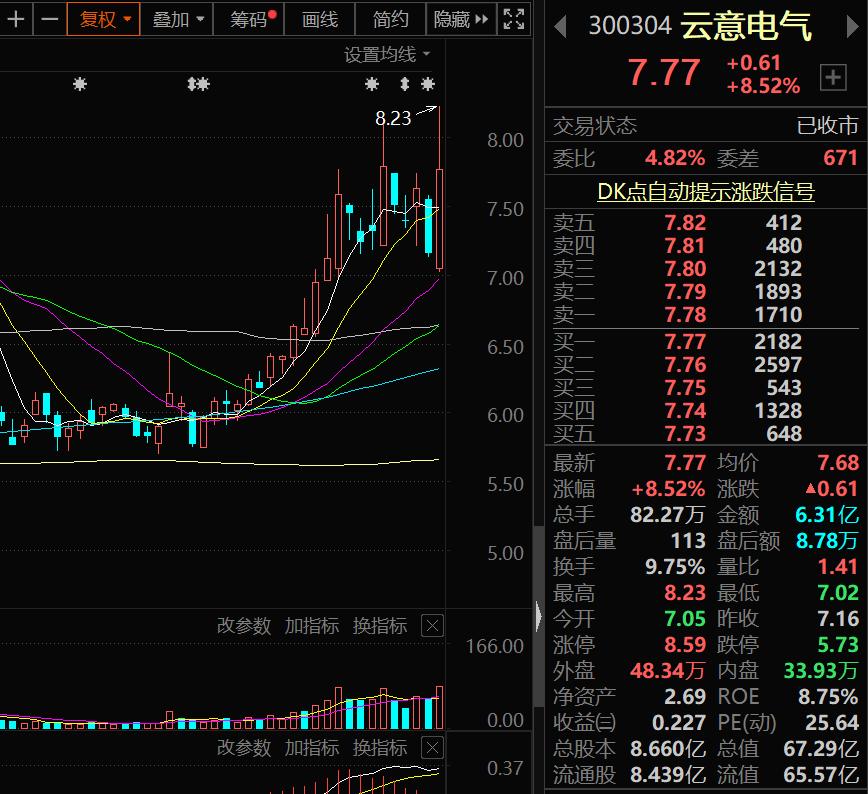Enter fullscreen via expand arrows icon
Viewport: 868px width, 794px height.
(513, 19)
